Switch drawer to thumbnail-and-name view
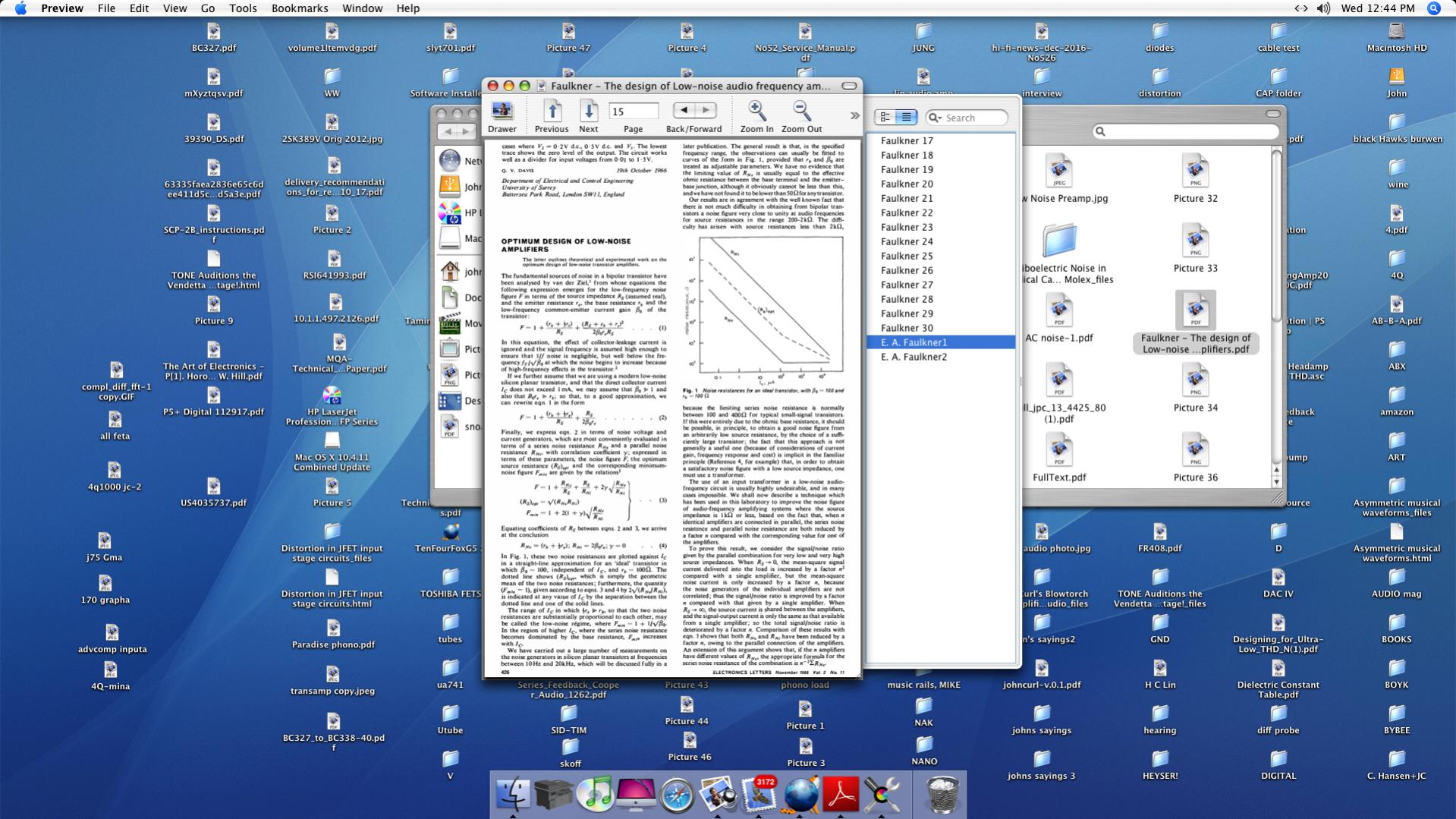 click(885, 117)
